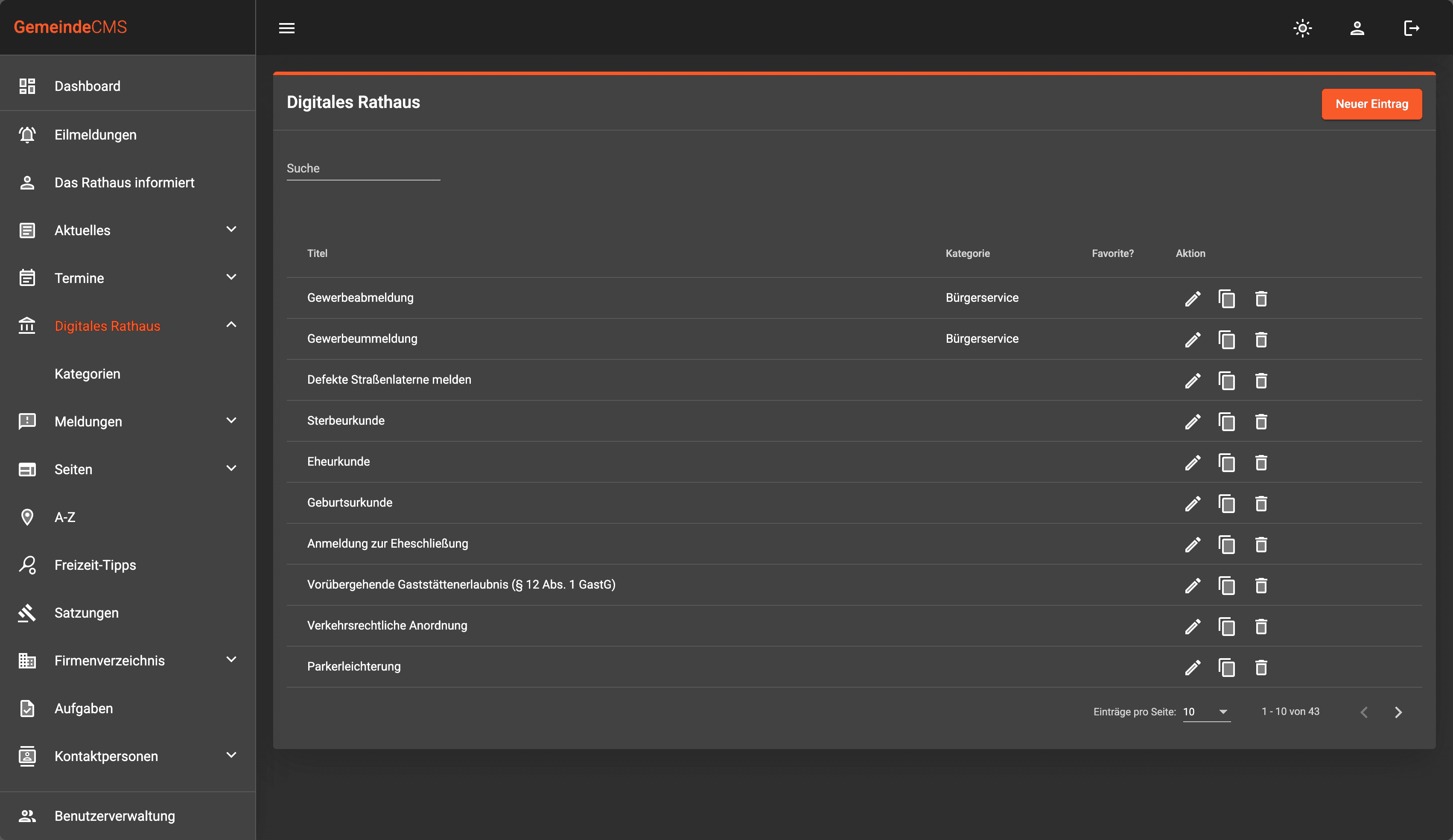Open the user account icon
Viewport: 1453px width, 840px height.
pyautogui.click(x=1357, y=28)
